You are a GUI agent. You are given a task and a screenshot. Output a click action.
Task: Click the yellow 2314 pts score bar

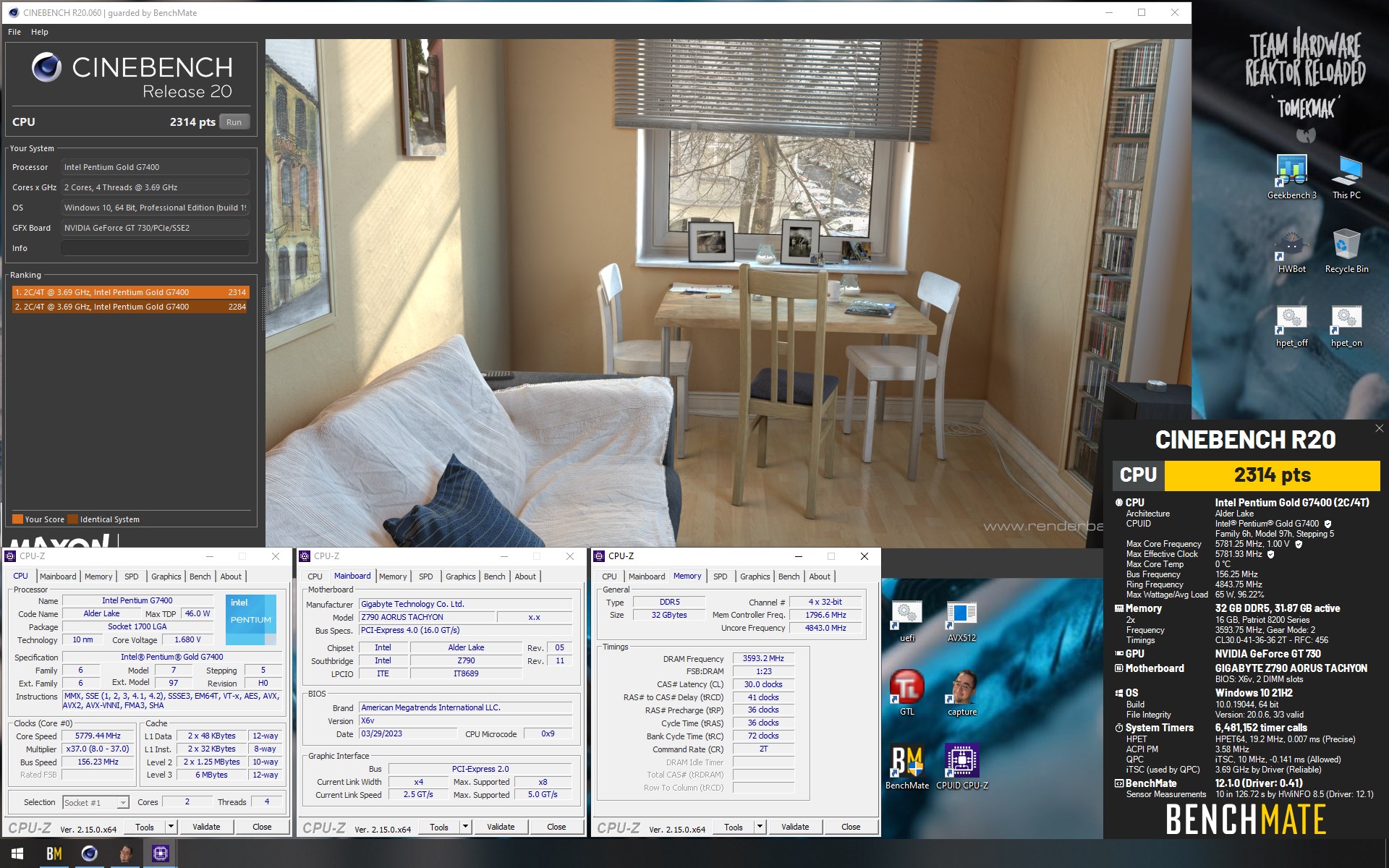[x=1272, y=475]
